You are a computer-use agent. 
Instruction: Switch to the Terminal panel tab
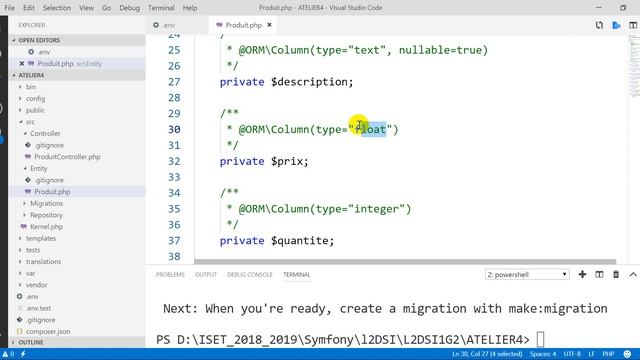(297, 274)
